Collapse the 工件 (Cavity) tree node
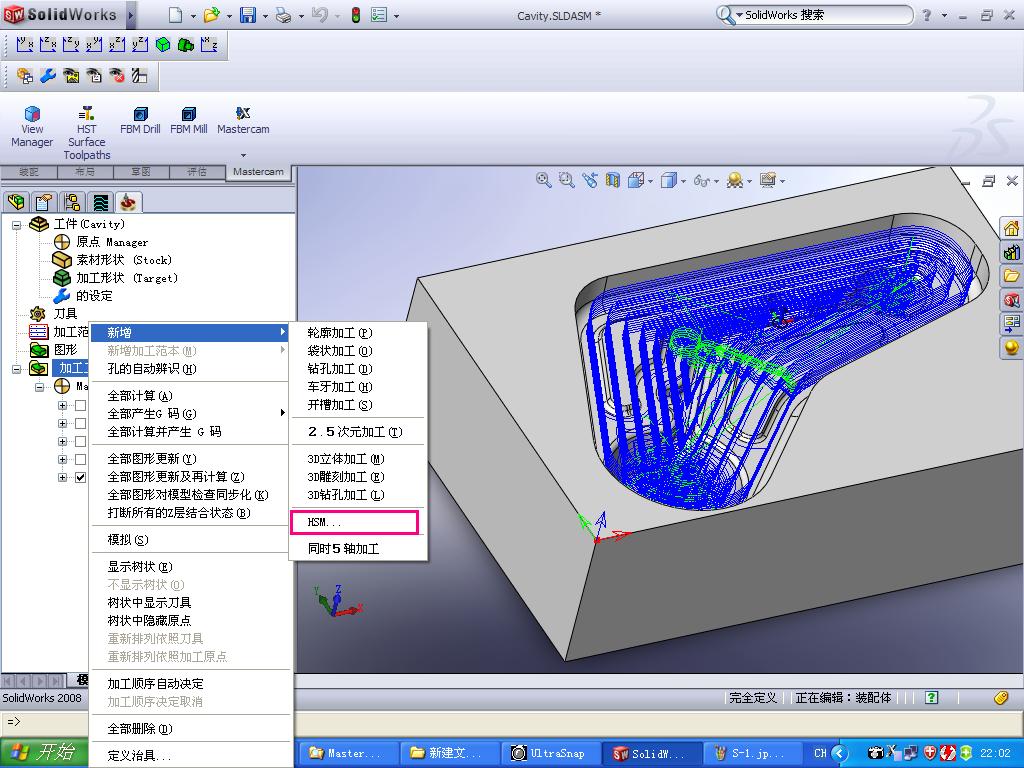 coord(16,225)
